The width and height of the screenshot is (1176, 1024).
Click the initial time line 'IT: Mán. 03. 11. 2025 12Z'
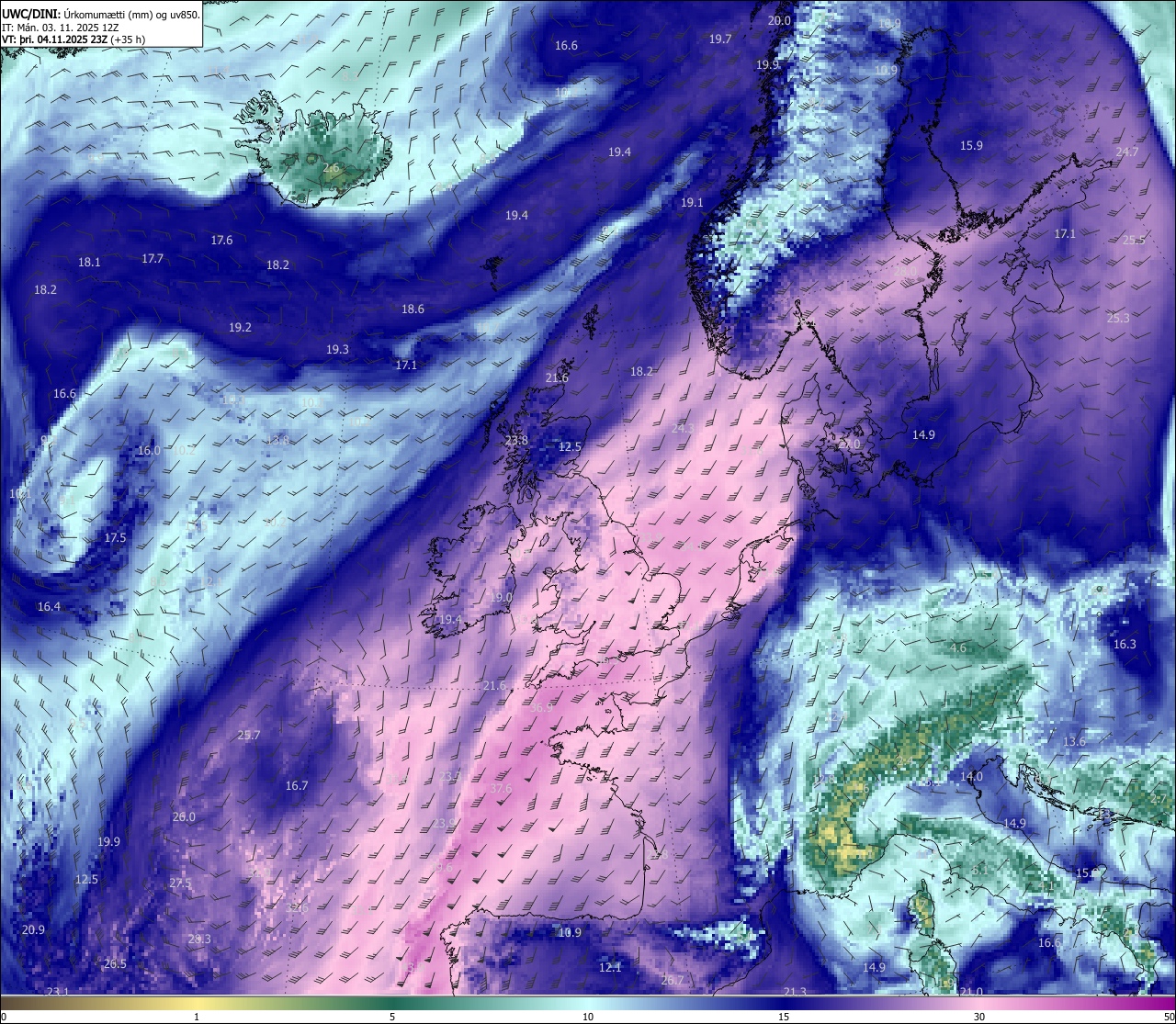(61, 28)
